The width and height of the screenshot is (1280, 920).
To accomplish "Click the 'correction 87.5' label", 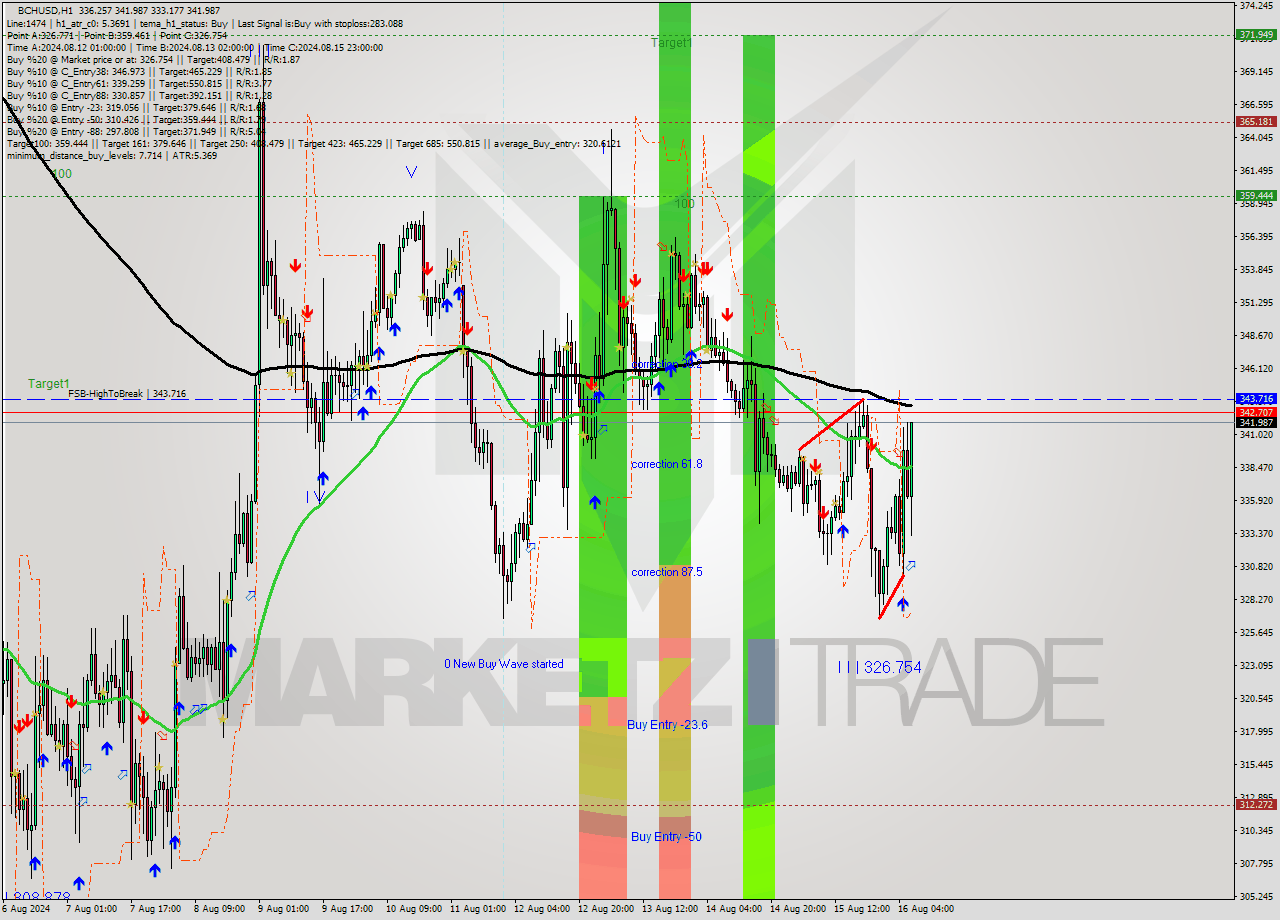I will tap(667, 572).
